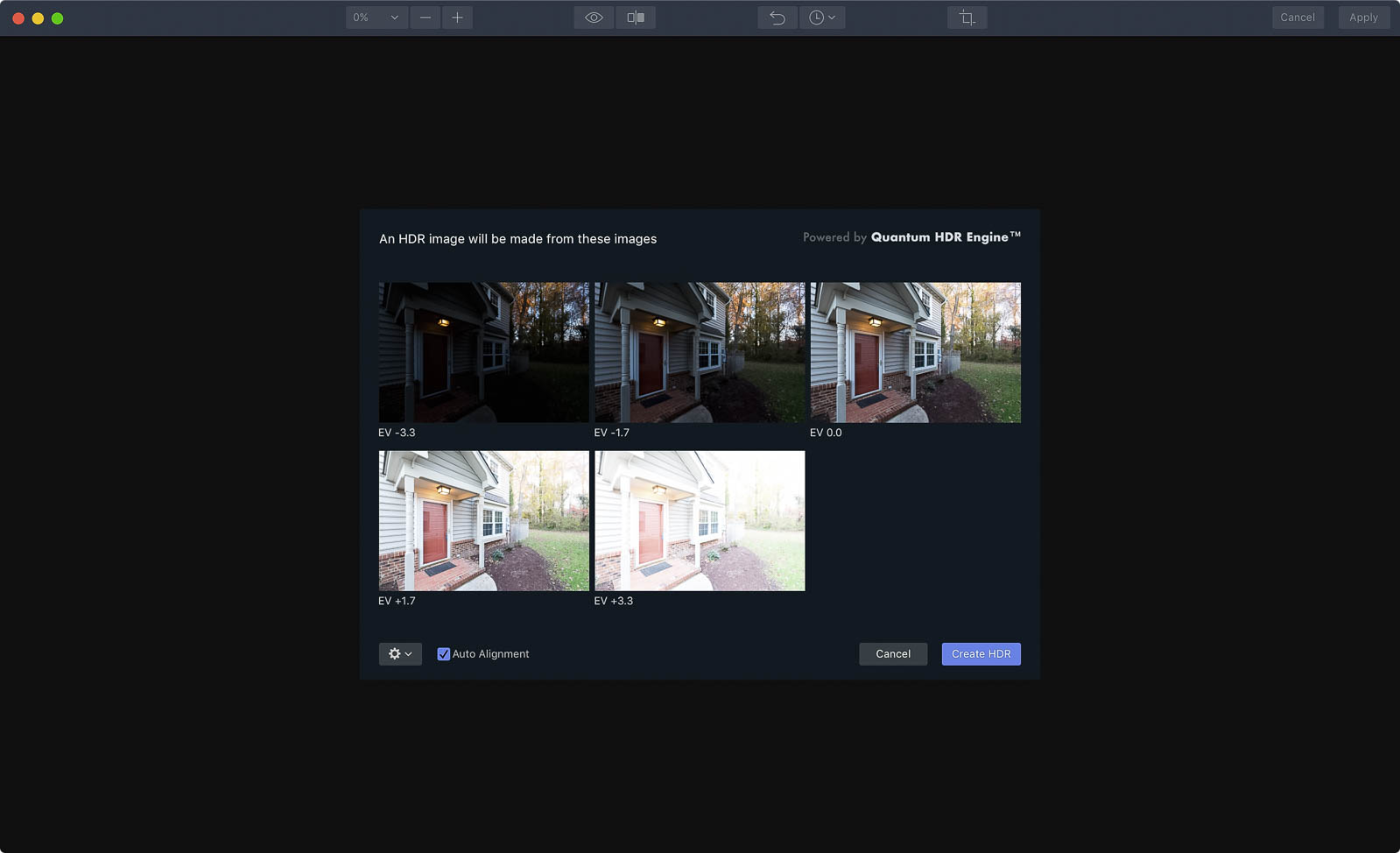Click the zoom in plus button
Image resolution: width=1400 pixels, height=853 pixels.
click(457, 18)
